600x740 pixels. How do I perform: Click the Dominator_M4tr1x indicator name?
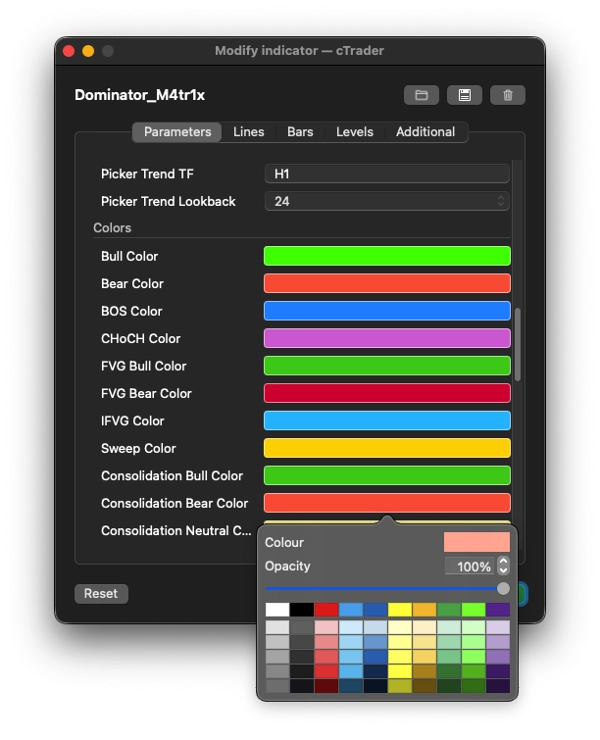(140, 95)
